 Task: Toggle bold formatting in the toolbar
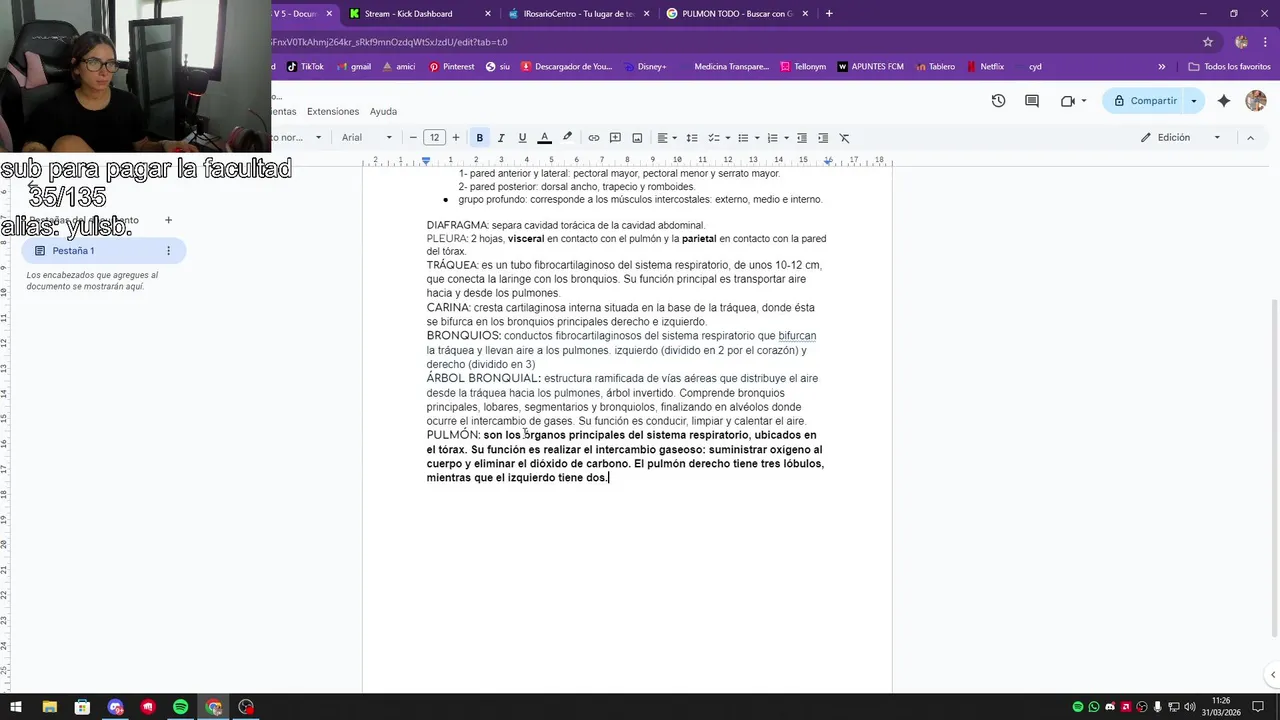(x=480, y=138)
